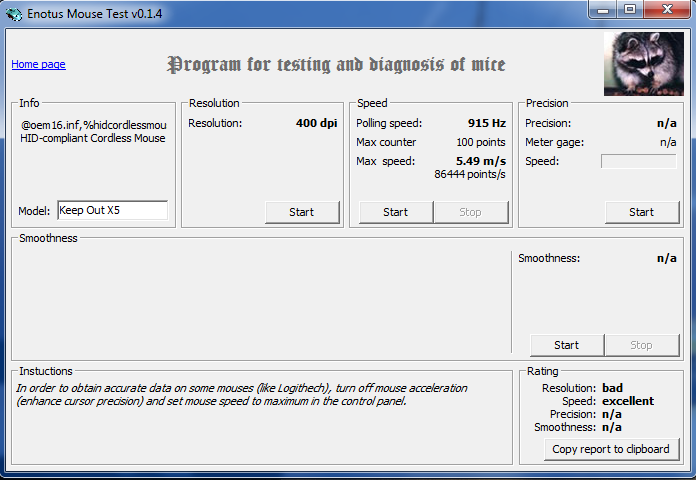Click the 5.49 m/s max speed value
Viewport: 696px width, 480px height.
pos(481,161)
